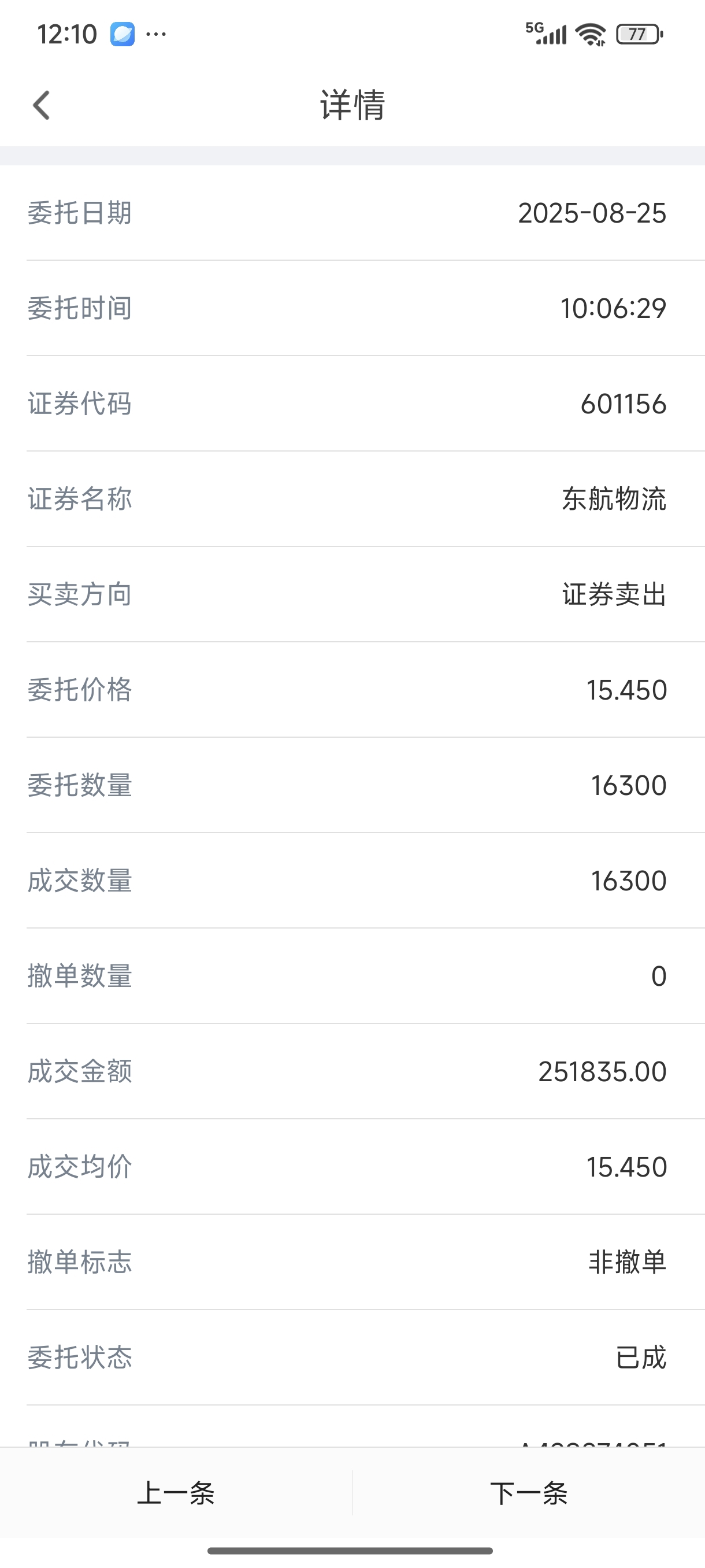The width and height of the screenshot is (705, 1568).
Task: Tap the 委托价格 15.450 value
Action: click(626, 690)
